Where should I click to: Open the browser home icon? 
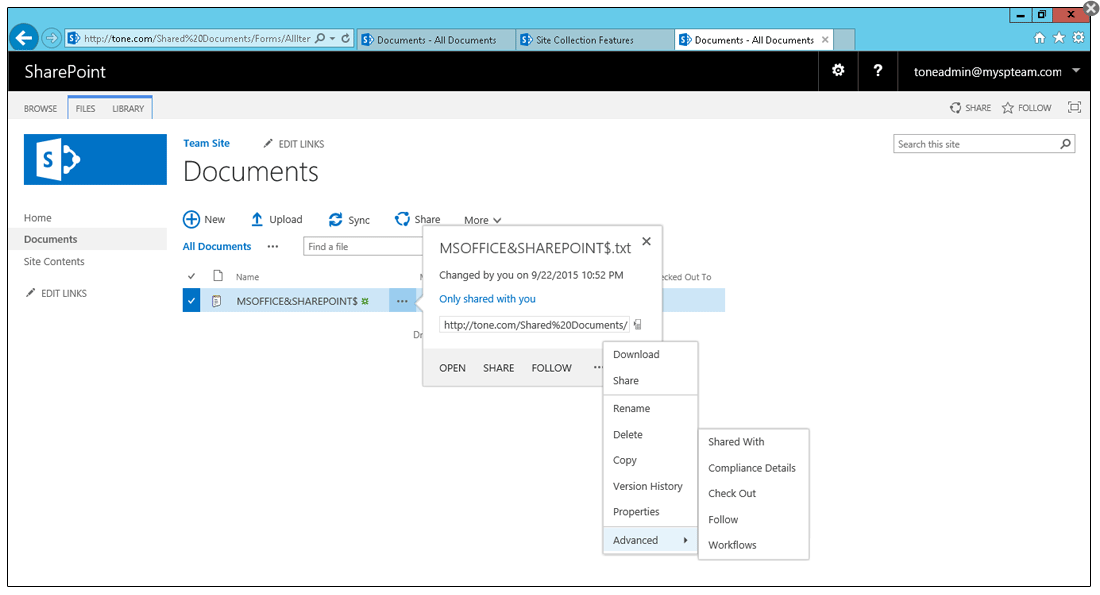[1040, 38]
